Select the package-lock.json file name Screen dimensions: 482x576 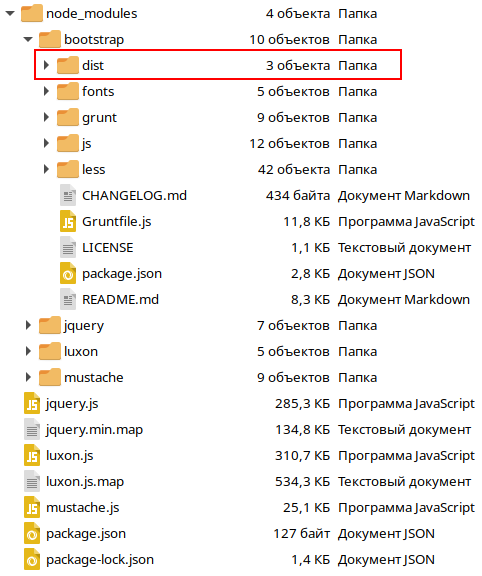pos(100,560)
